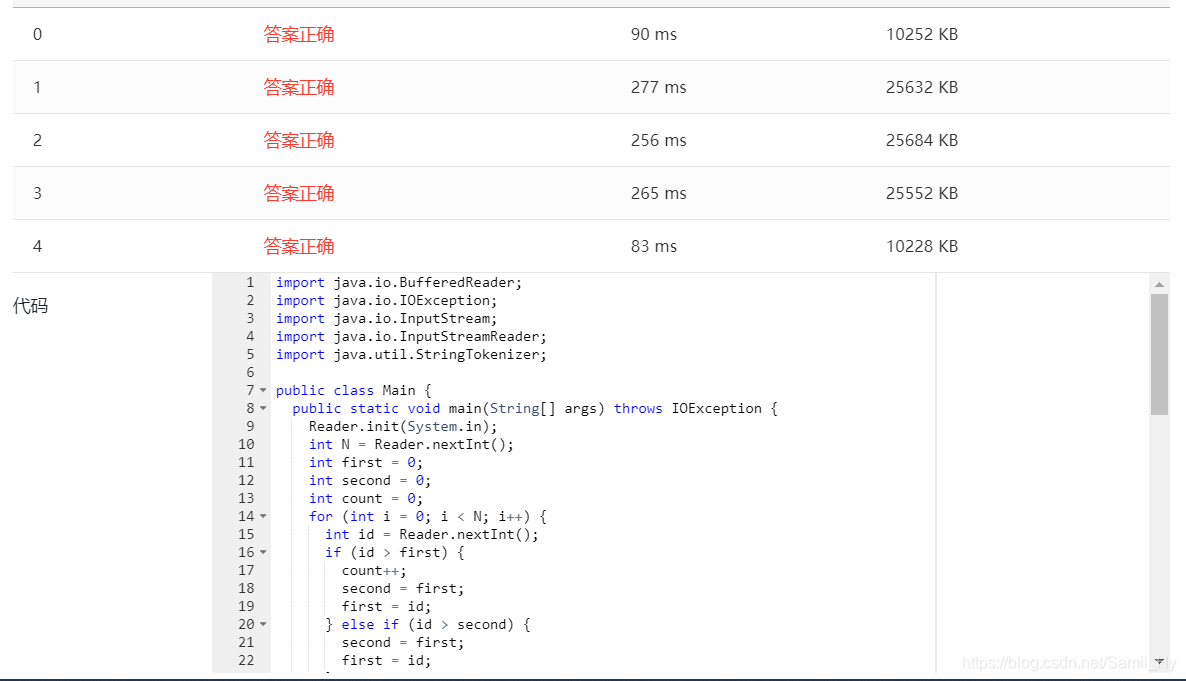This screenshot has height=681, width=1186.
Task: Click the 265 ms runtime value
Action: click(658, 193)
